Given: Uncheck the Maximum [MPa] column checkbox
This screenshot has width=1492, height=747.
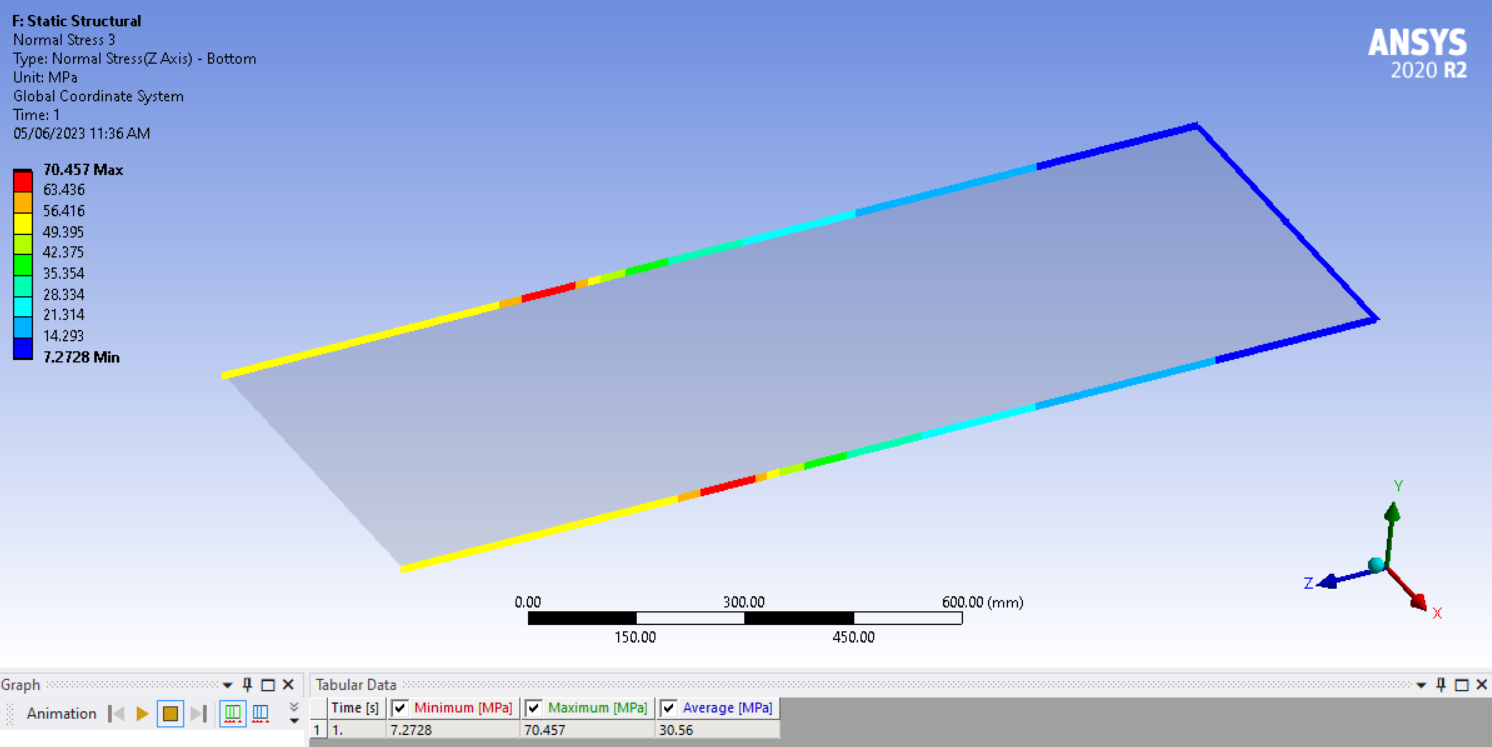Looking at the screenshot, I should (x=534, y=708).
